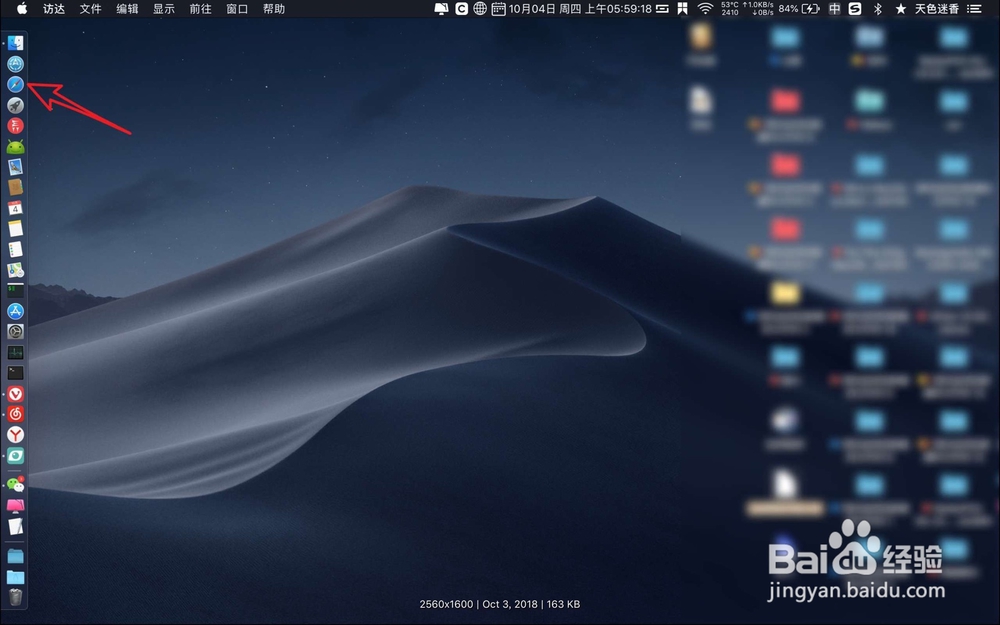Screen dimensions: 1000x625
Task: Open the 天色迷香 user menu
Action: point(937,9)
